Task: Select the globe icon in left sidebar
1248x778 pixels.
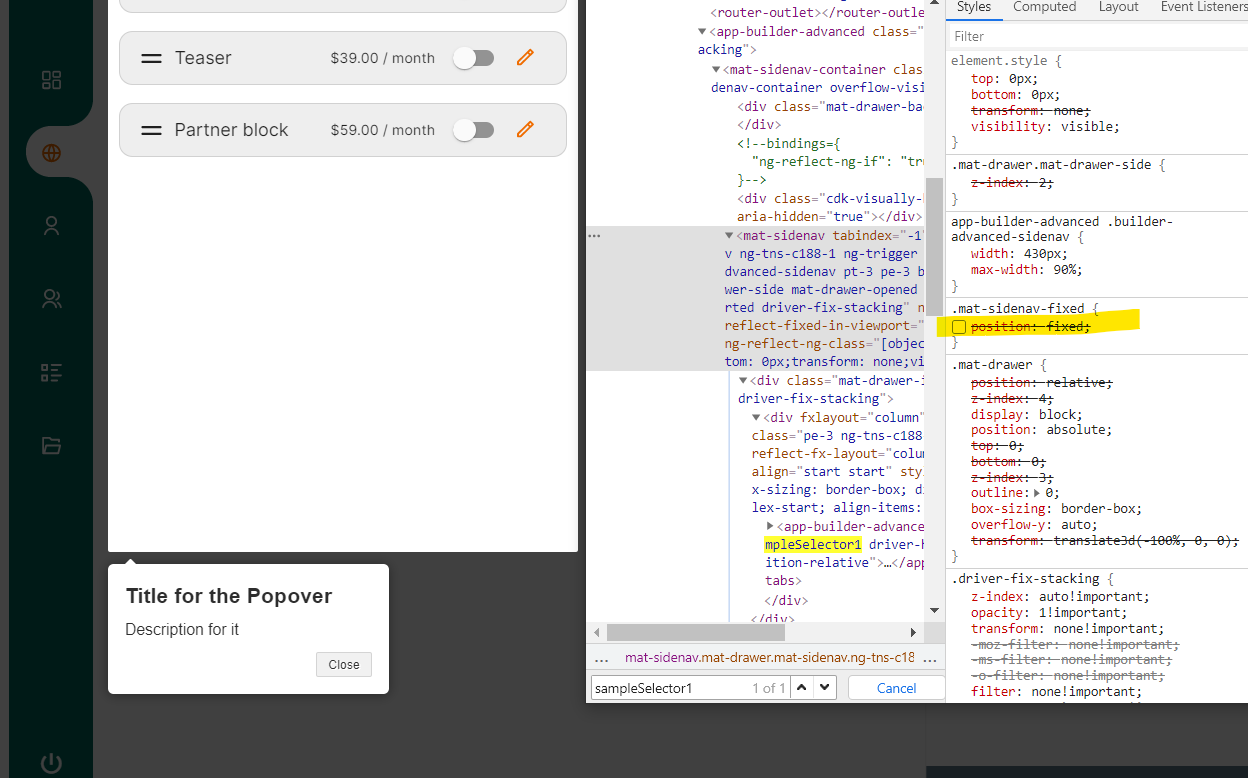Action: [x=51, y=152]
